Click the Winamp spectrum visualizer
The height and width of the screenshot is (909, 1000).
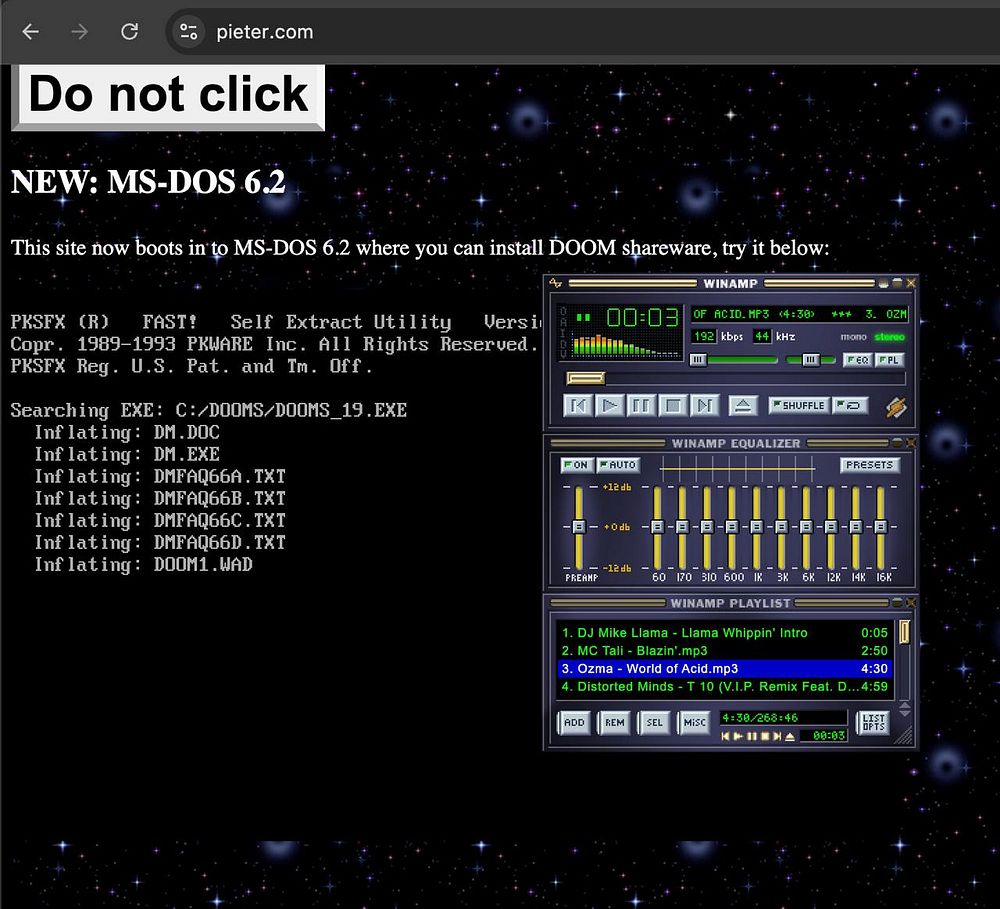(x=626, y=345)
